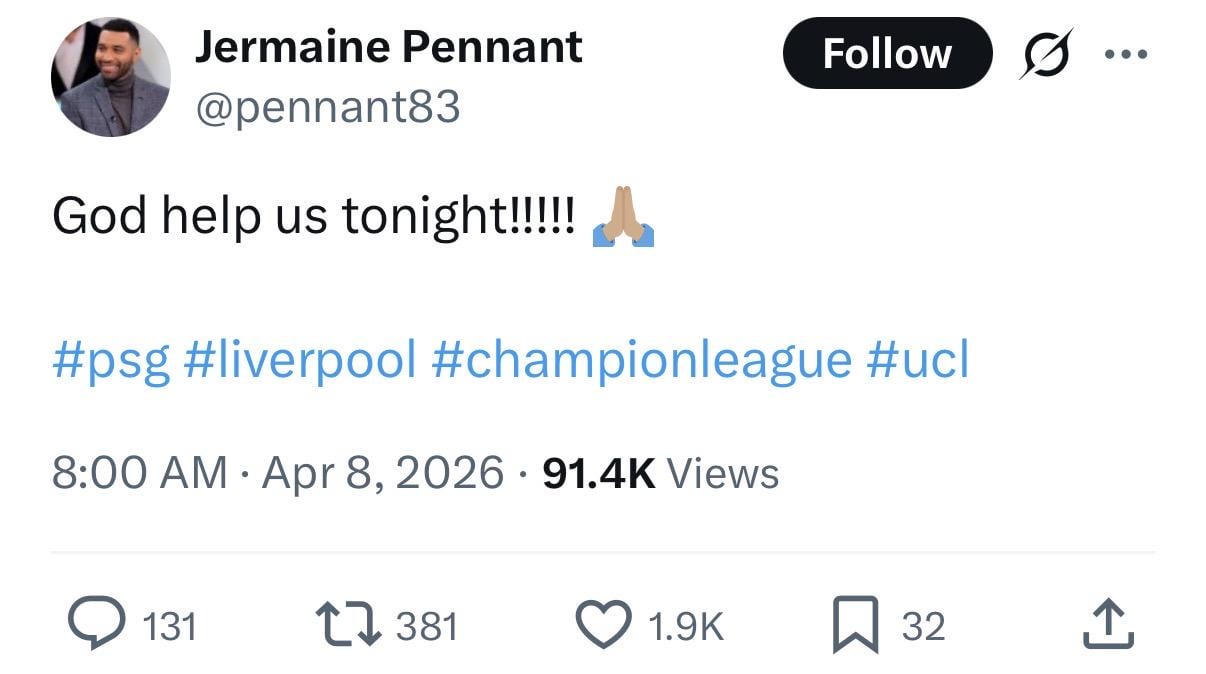Click the 8:00 AM Apr 8, 2026 timestamp
Viewport: 1206px width, 674px height.
[277, 472]
